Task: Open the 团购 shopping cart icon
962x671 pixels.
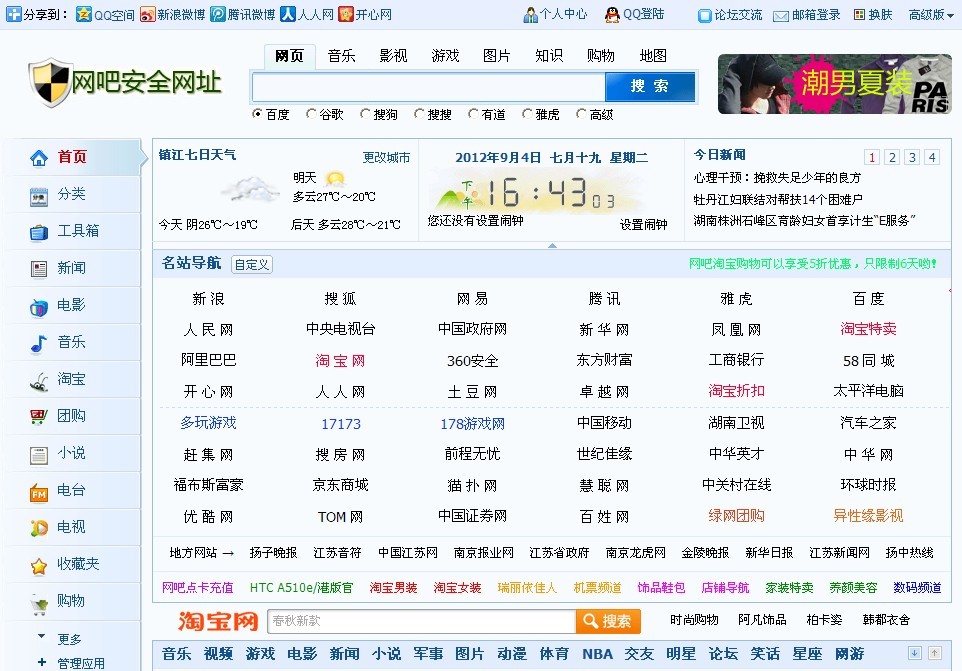Action: click(39, 417)
